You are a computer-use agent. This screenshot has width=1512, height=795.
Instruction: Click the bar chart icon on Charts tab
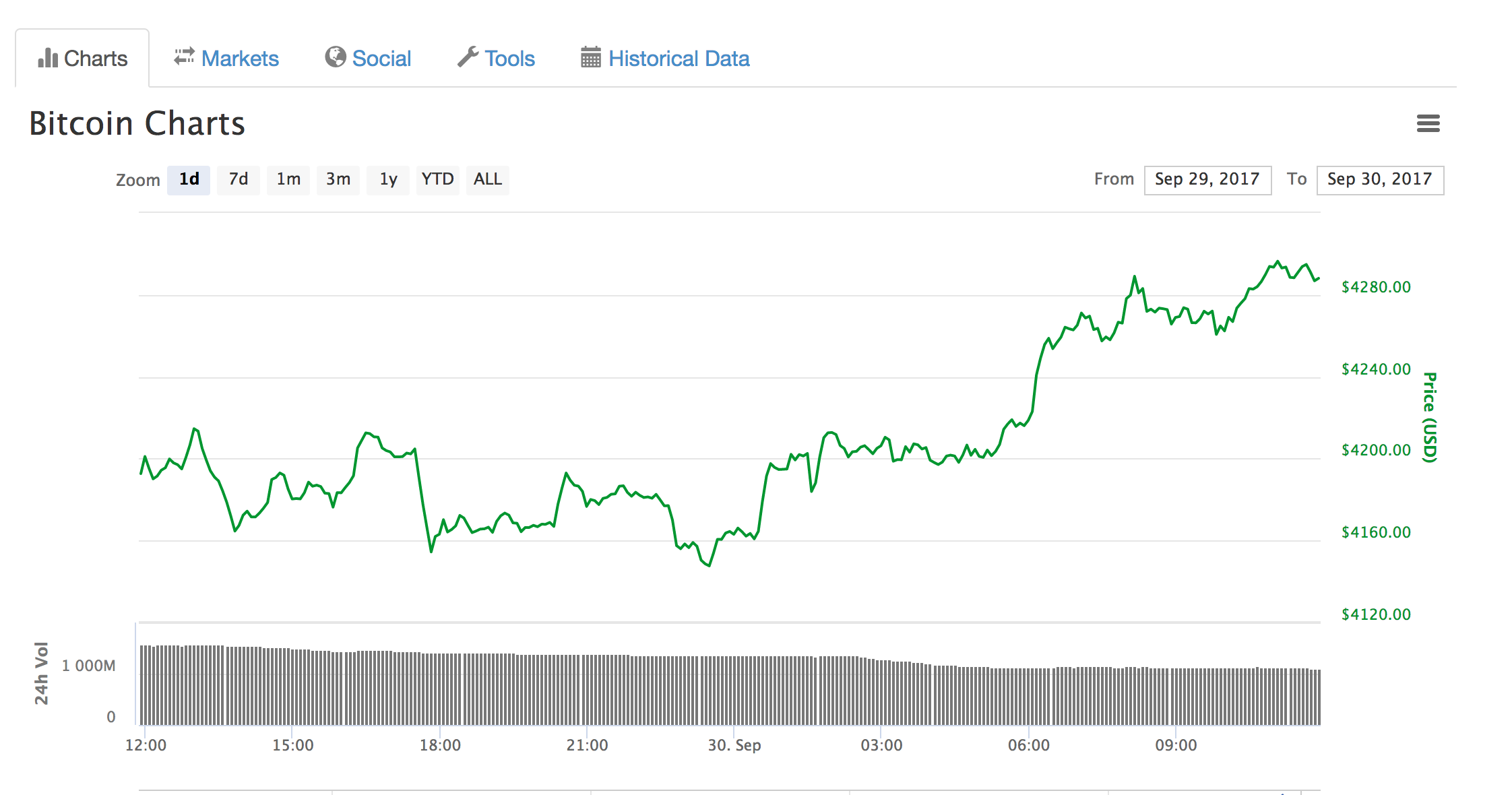(47, 58)
